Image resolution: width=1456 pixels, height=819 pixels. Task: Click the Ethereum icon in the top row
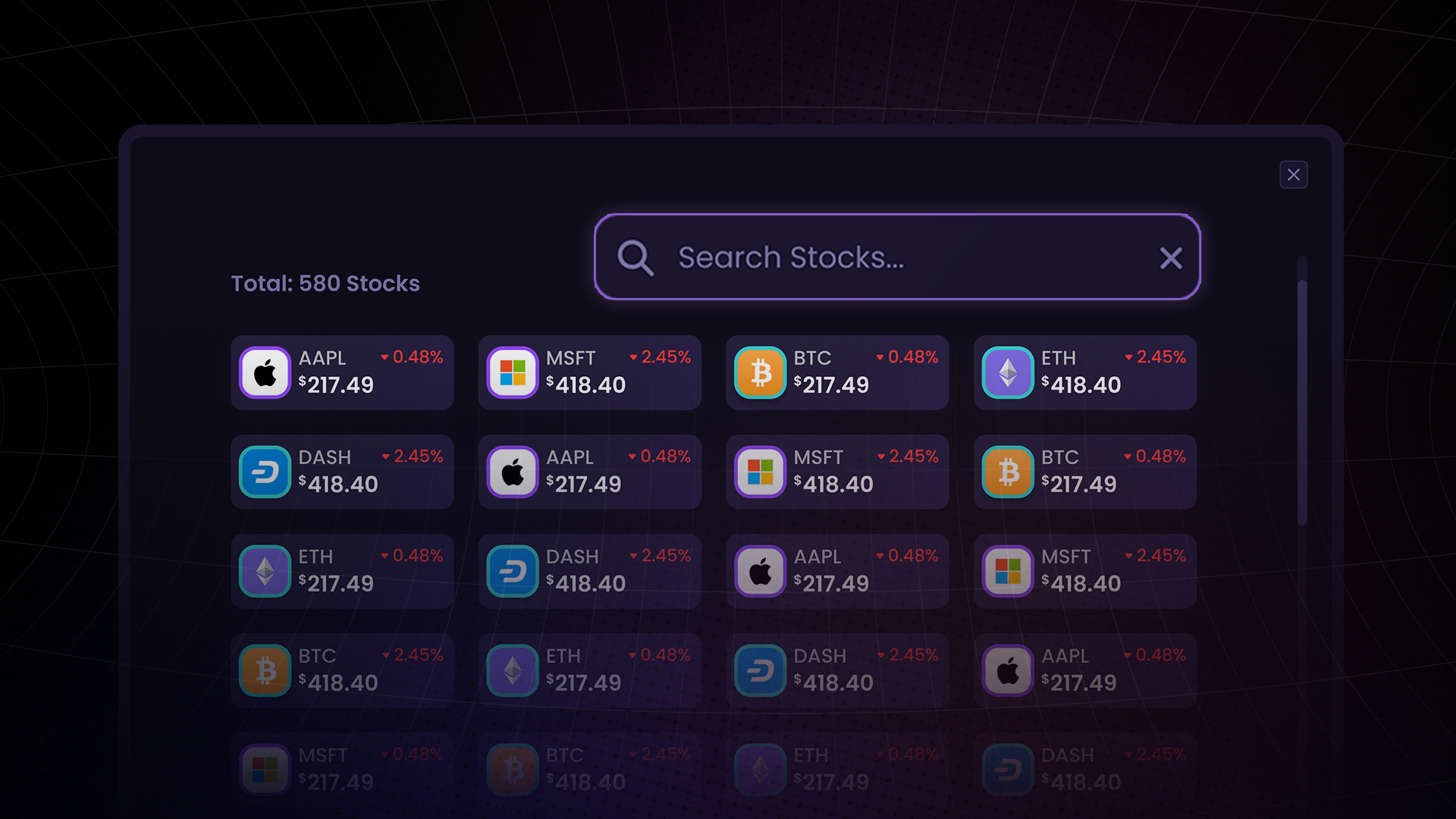pyautogui.click(x=1008, y=373)
